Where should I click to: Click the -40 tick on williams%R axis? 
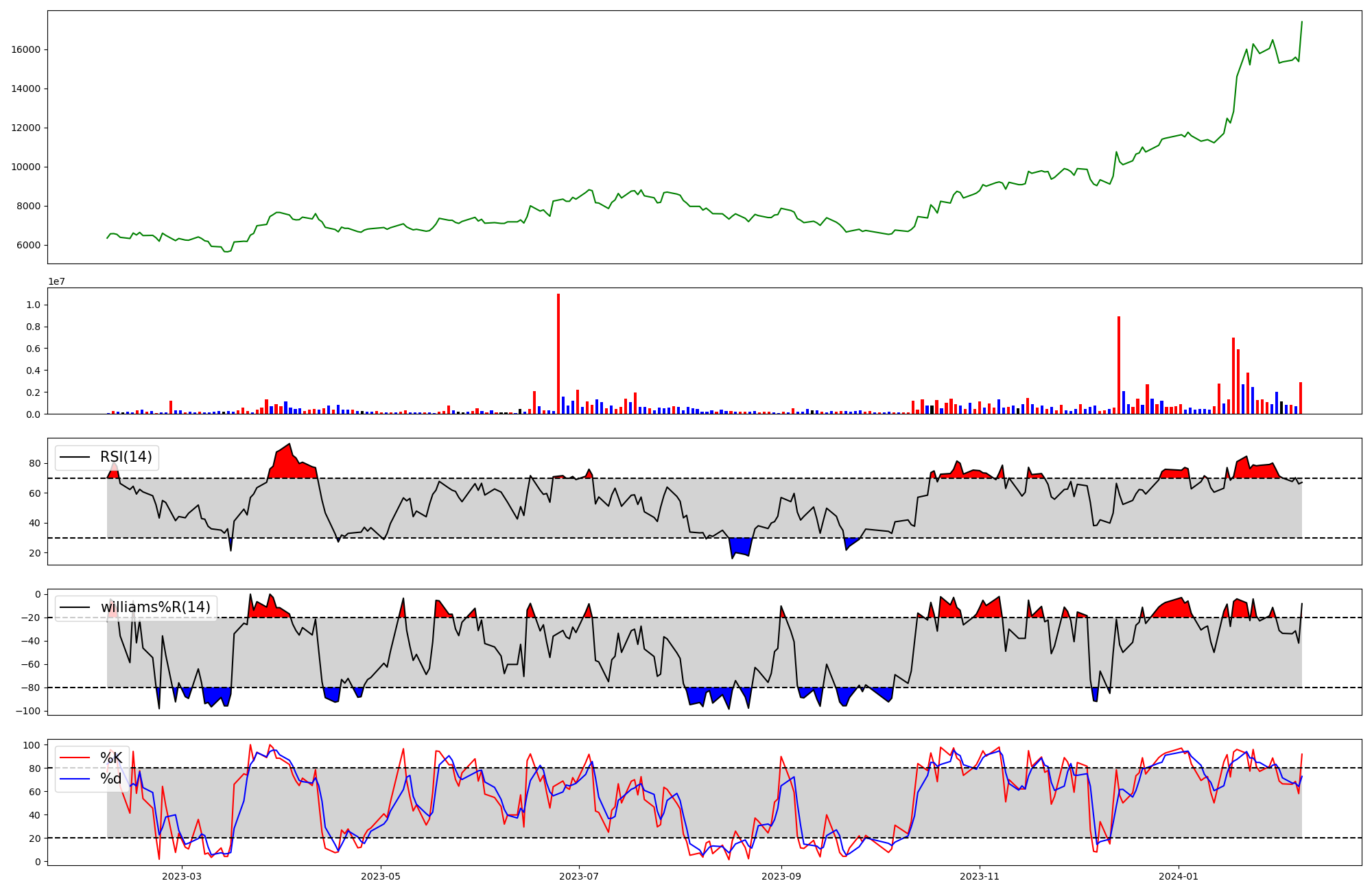(x=29, y=641)
